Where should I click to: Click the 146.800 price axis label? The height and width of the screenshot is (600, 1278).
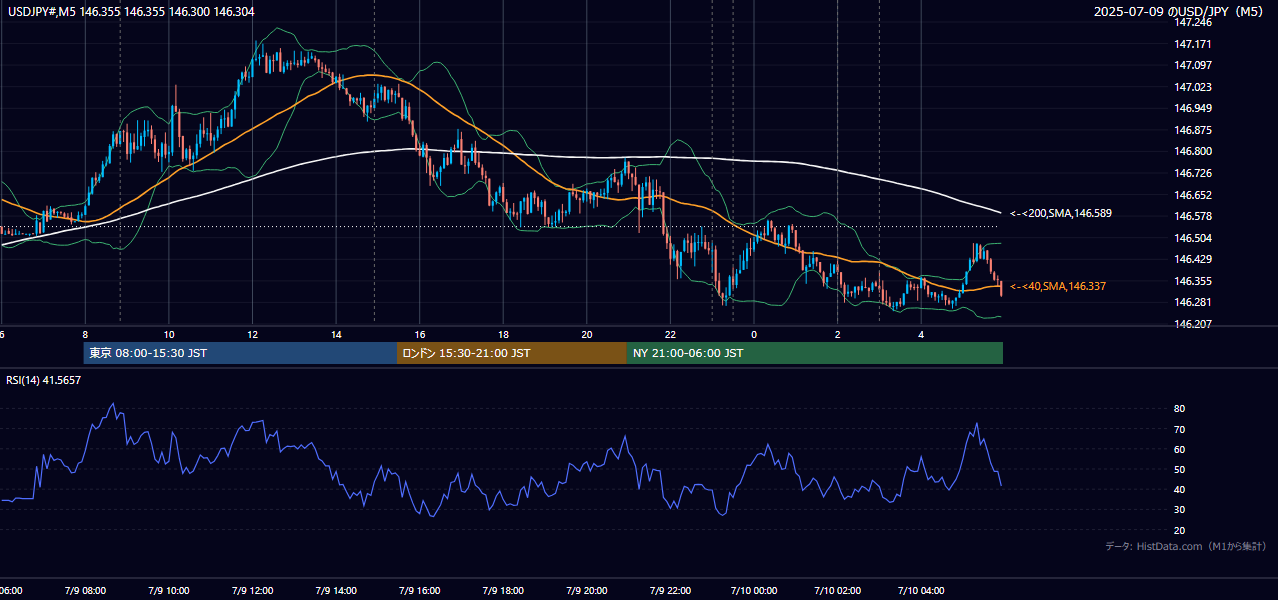[1193, 151]
